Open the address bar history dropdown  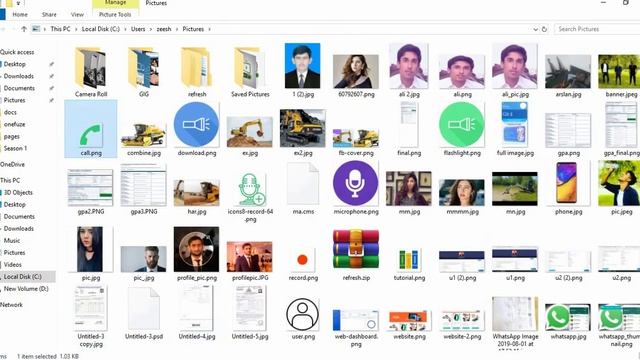click(536, 29)
